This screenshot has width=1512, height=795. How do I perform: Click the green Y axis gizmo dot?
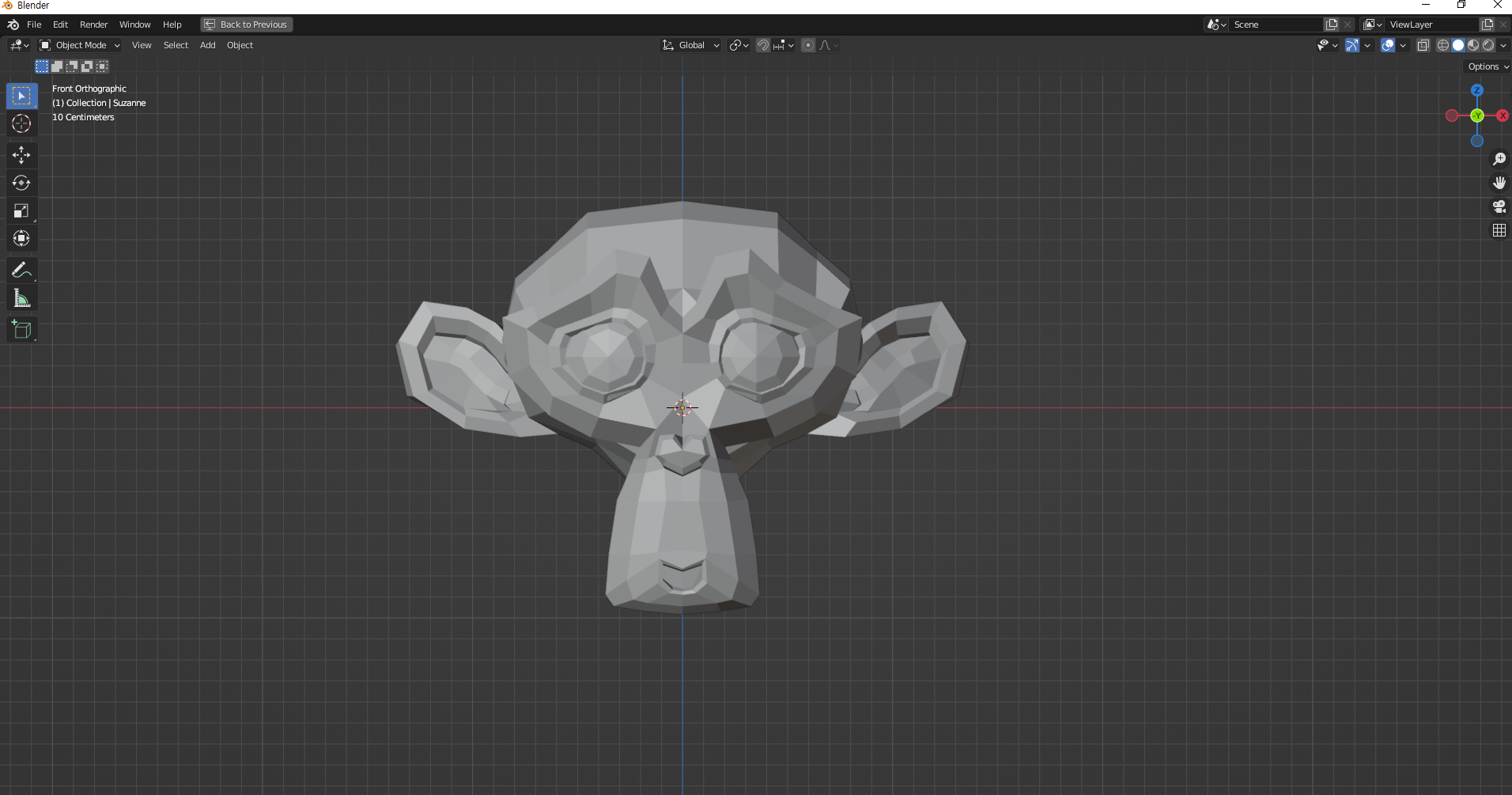click(x=1477, y=115)
